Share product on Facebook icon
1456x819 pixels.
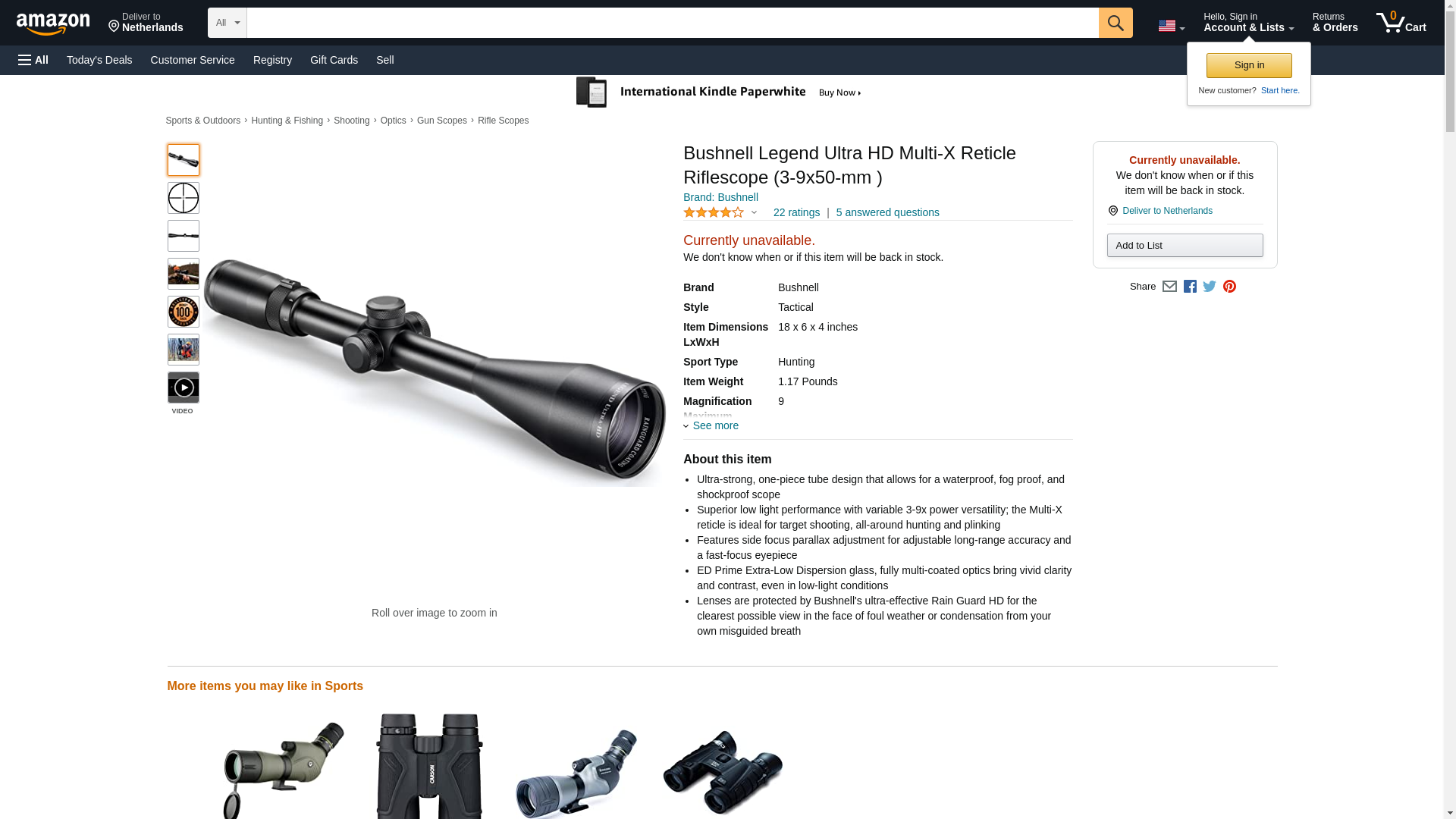tap(1190, 287)
